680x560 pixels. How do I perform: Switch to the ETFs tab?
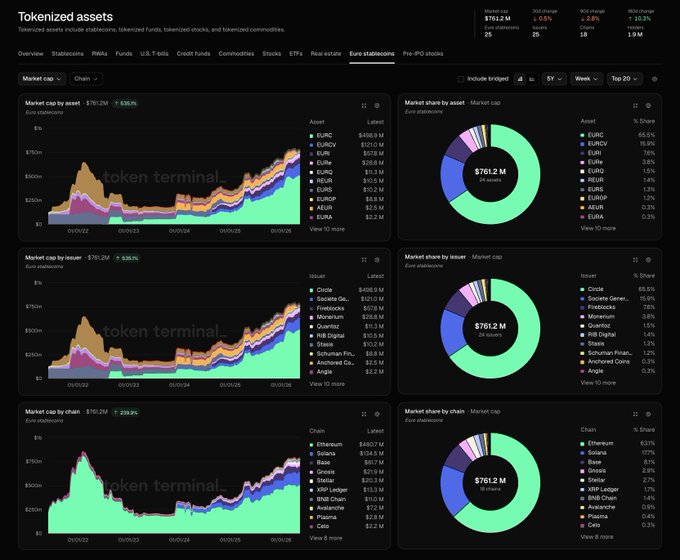(296, 54)
